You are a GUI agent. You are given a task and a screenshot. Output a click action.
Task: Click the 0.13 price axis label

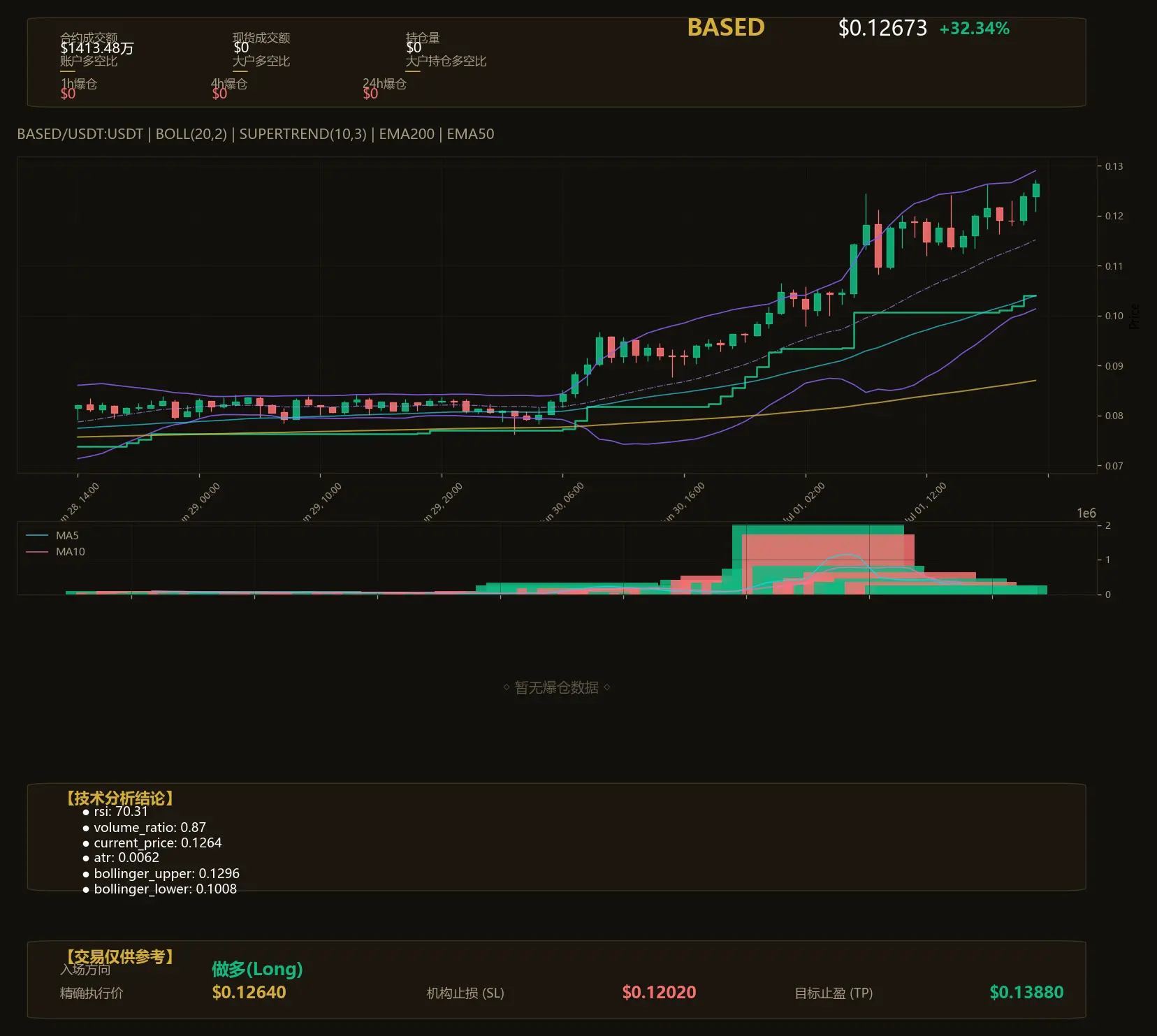pos(1114,166)
